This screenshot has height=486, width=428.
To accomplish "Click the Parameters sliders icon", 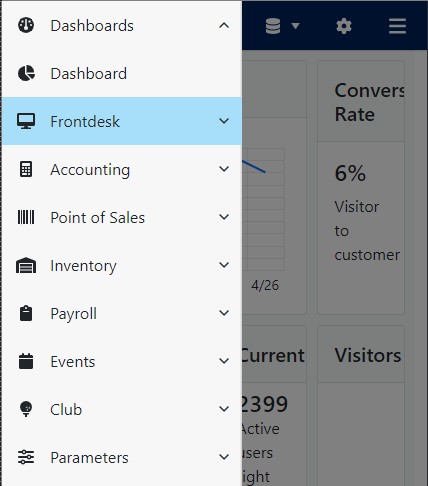I will 26,457.
